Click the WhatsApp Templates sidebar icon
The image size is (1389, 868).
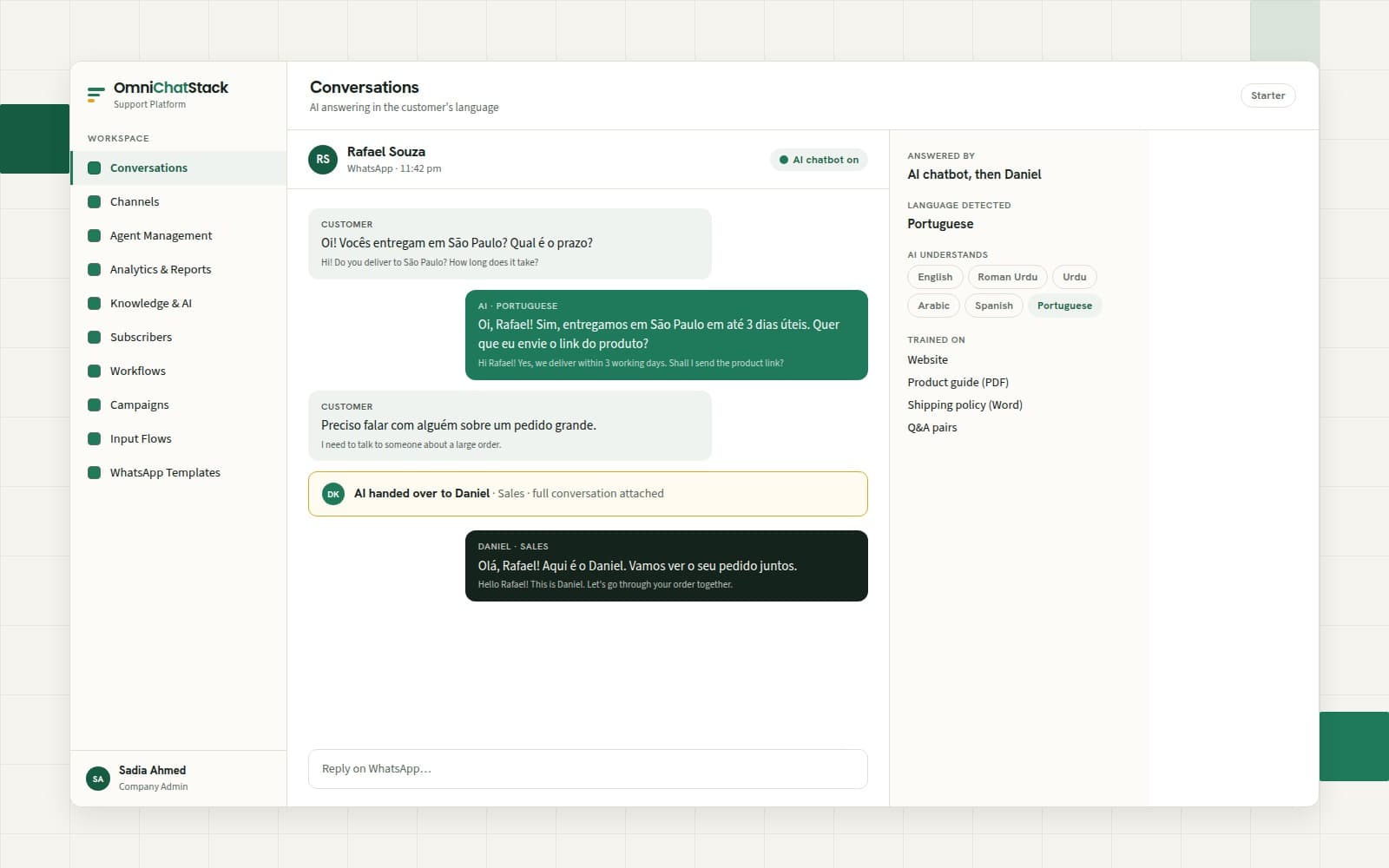95,472
